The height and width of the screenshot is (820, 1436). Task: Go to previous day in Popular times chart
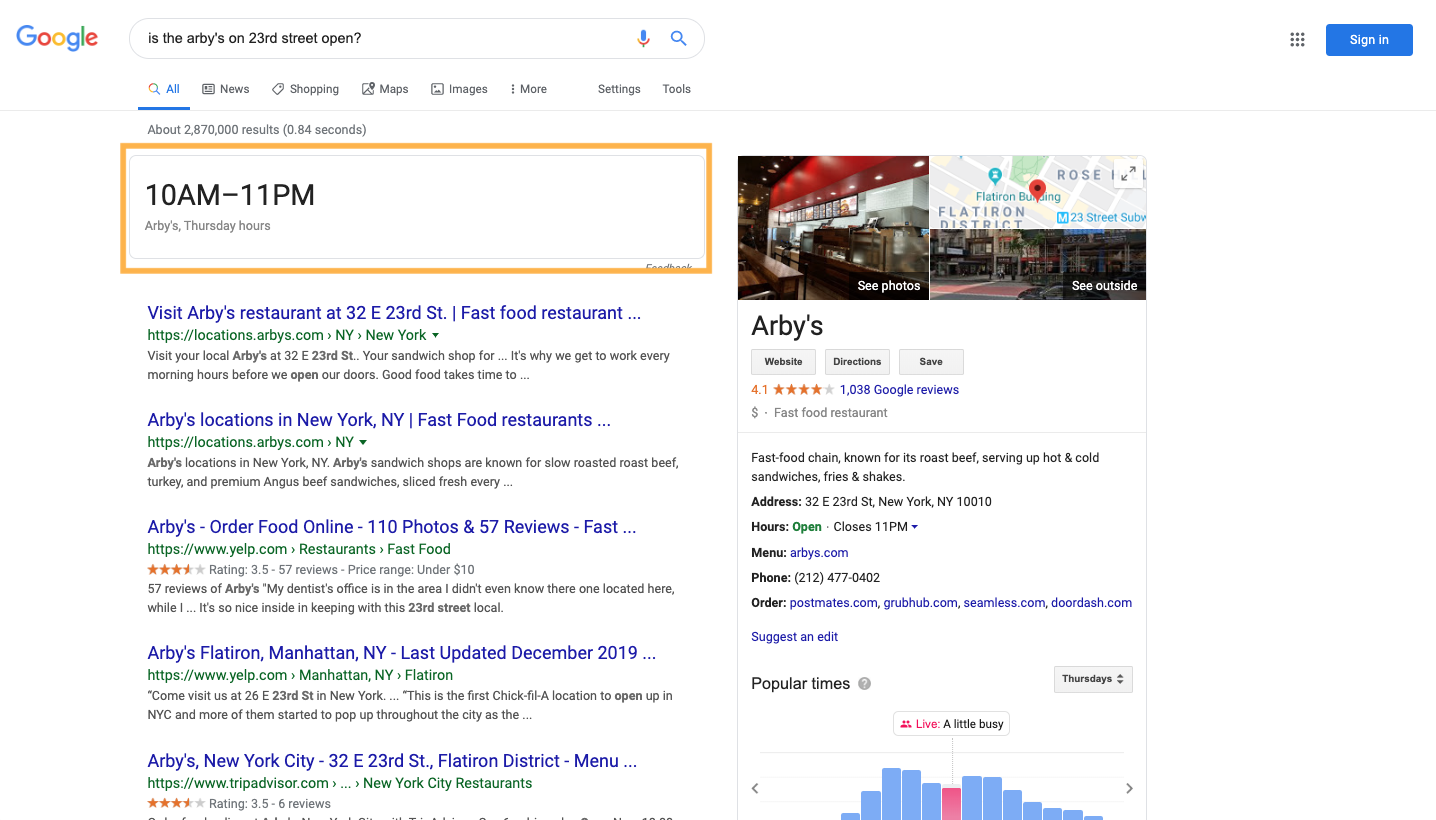point(756,788)
